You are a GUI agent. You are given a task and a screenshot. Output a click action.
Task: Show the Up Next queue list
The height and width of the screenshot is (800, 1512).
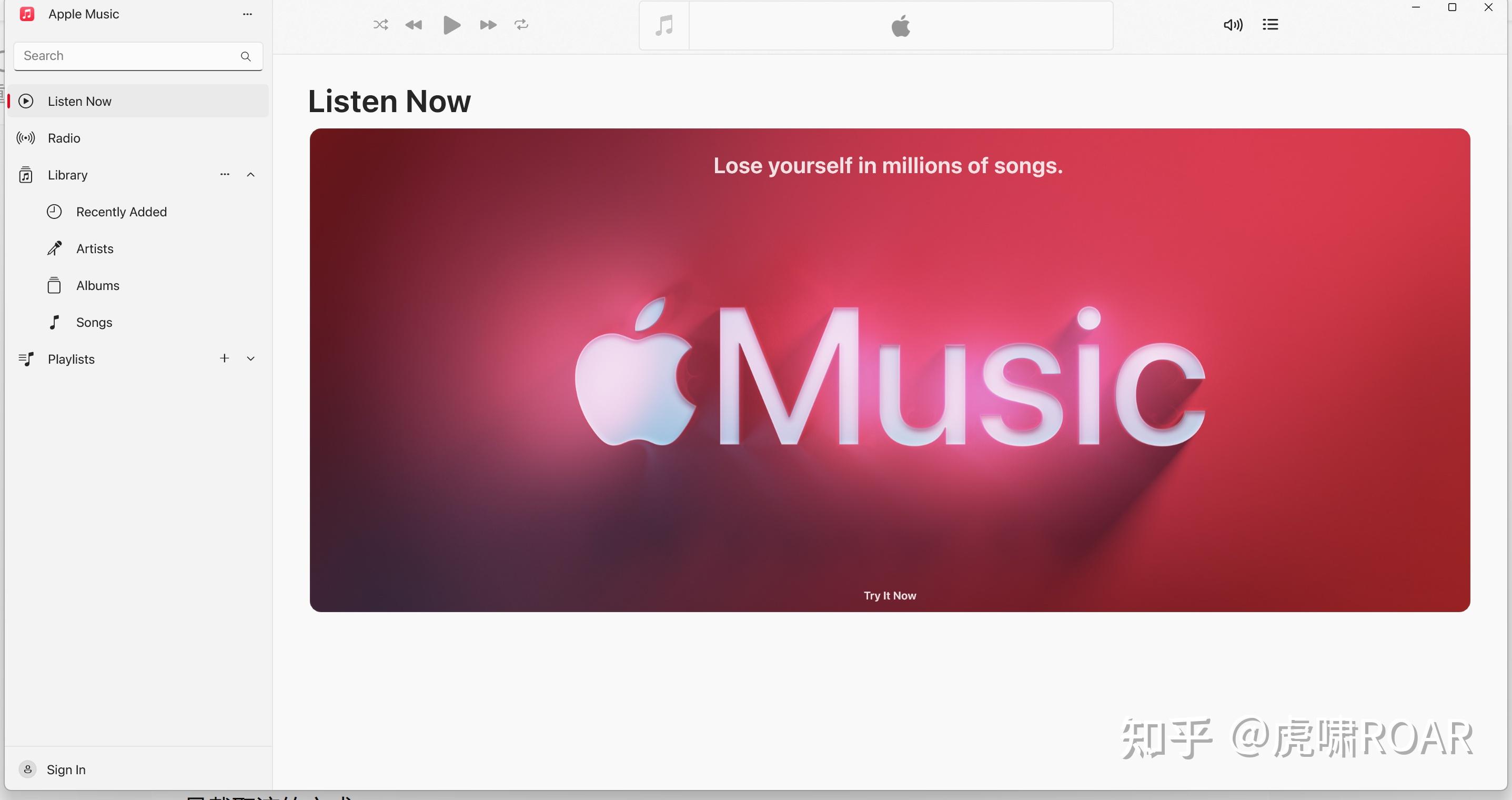click(1270, 25)
